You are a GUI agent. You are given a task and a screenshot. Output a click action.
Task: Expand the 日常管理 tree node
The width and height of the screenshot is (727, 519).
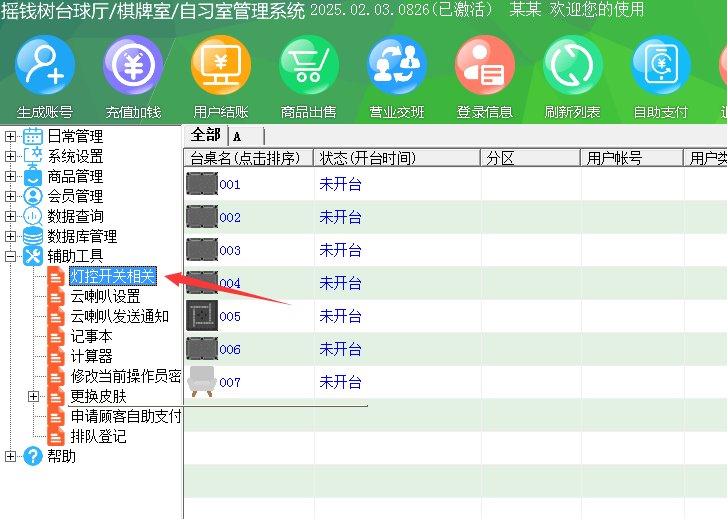(10, 136)
